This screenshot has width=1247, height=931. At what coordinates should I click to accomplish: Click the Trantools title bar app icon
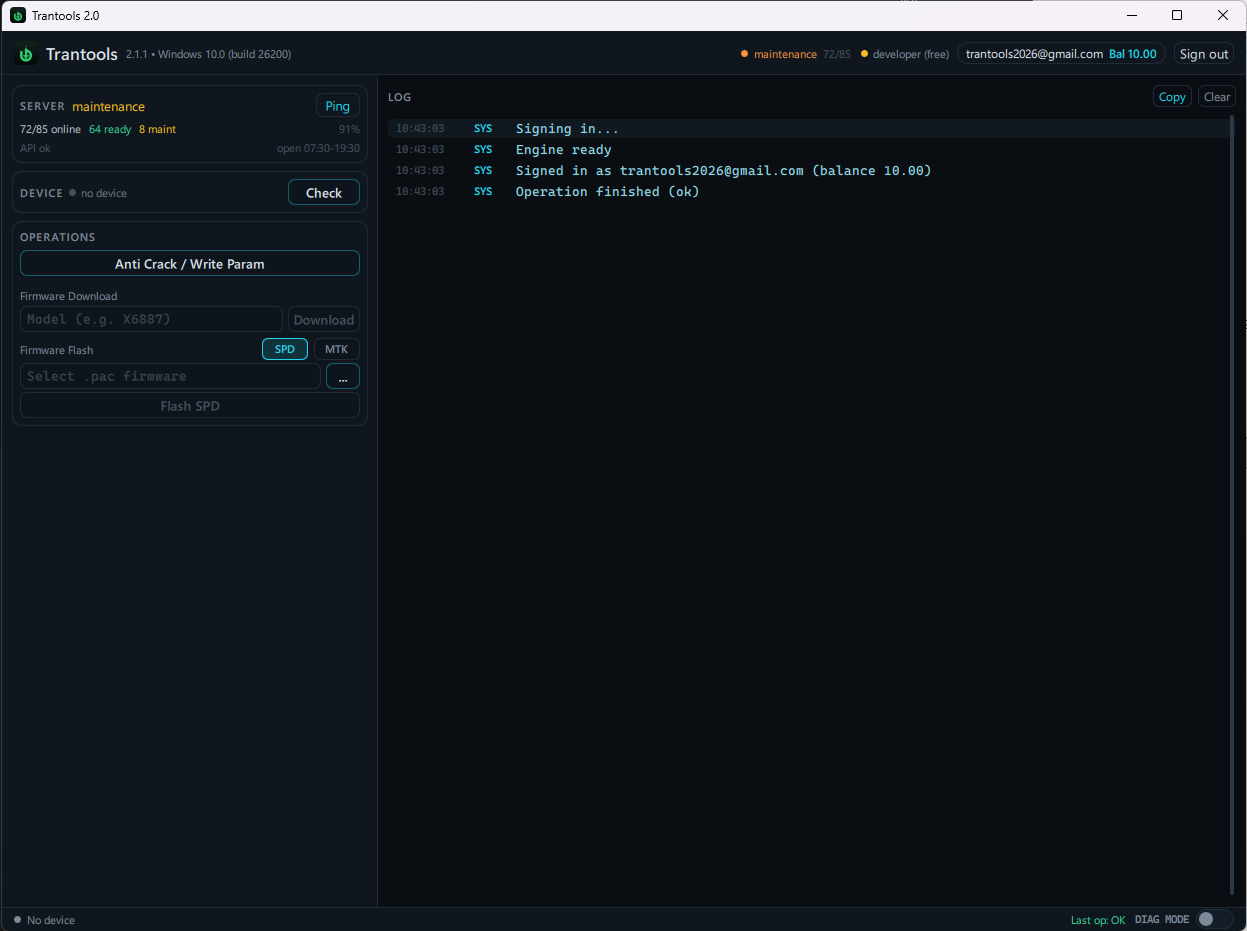click(x=18, y=15)
